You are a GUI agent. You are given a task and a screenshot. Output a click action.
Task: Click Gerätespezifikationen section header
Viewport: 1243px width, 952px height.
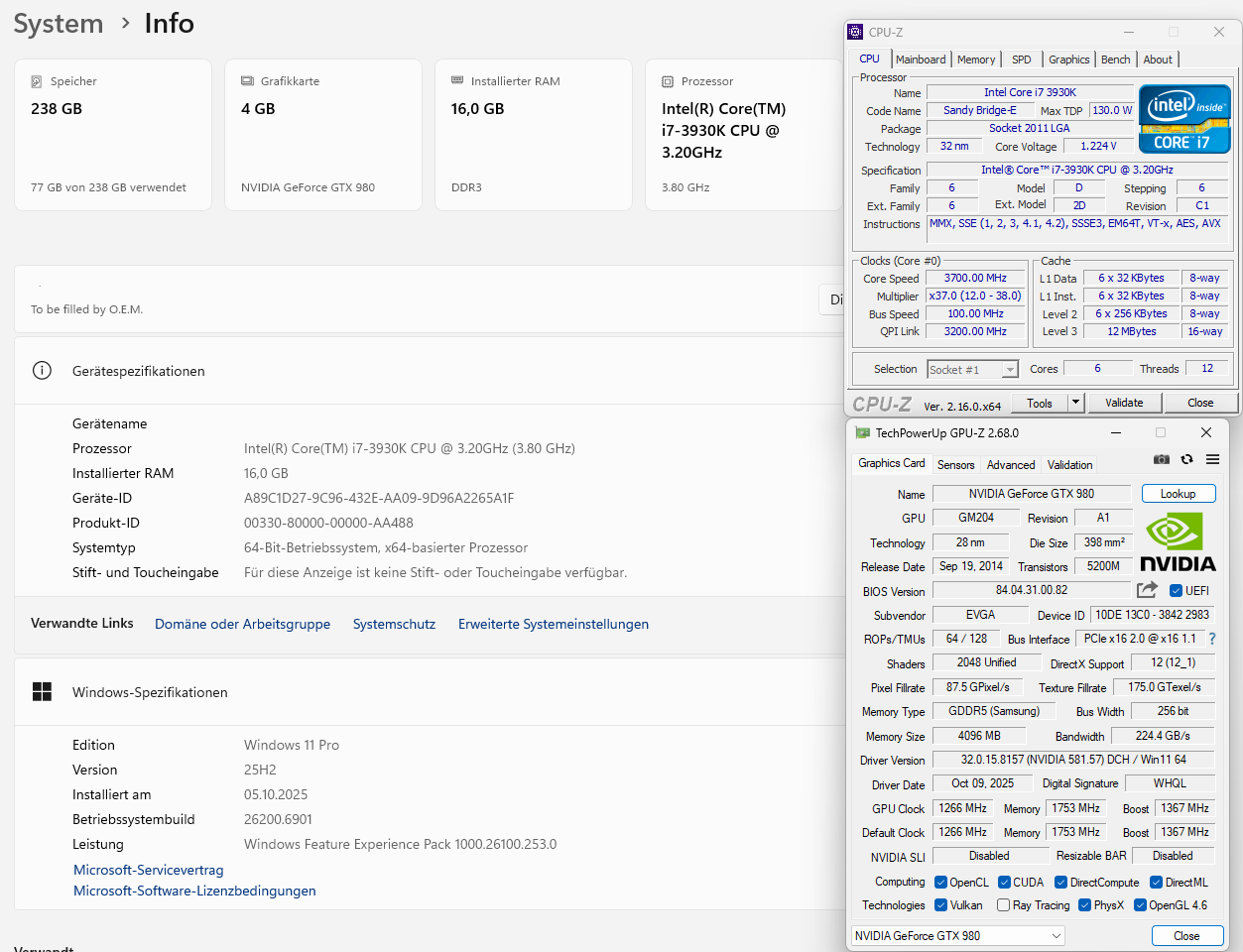point(430,371)
